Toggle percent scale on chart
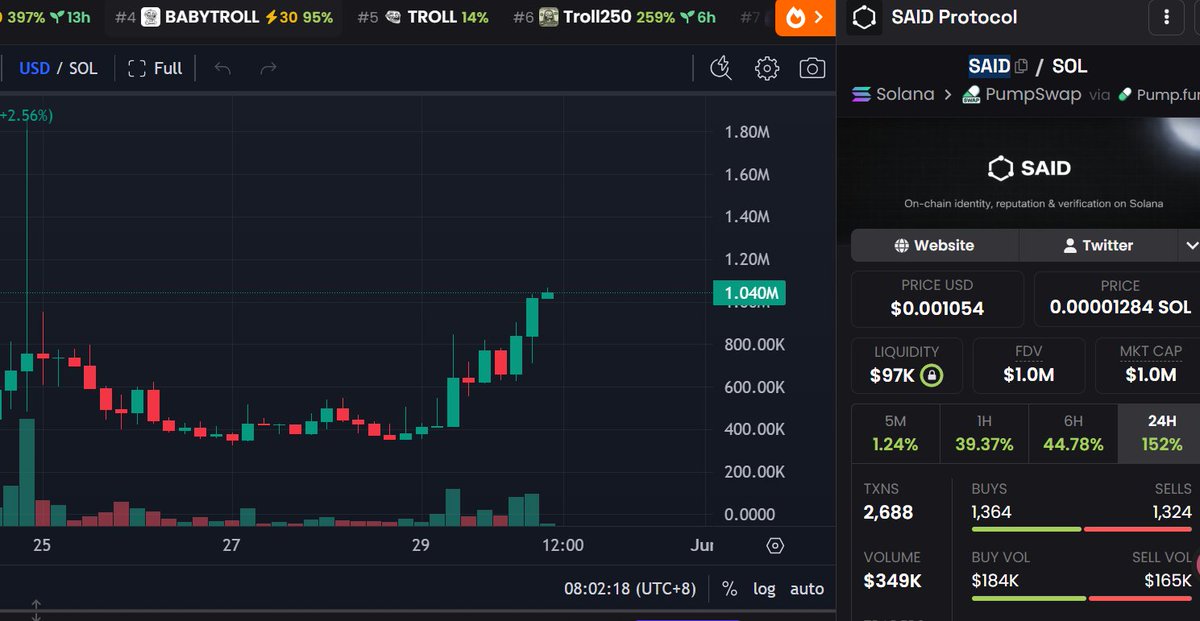The width and height of the screenshot is (1200, 621). pos(729,589)
